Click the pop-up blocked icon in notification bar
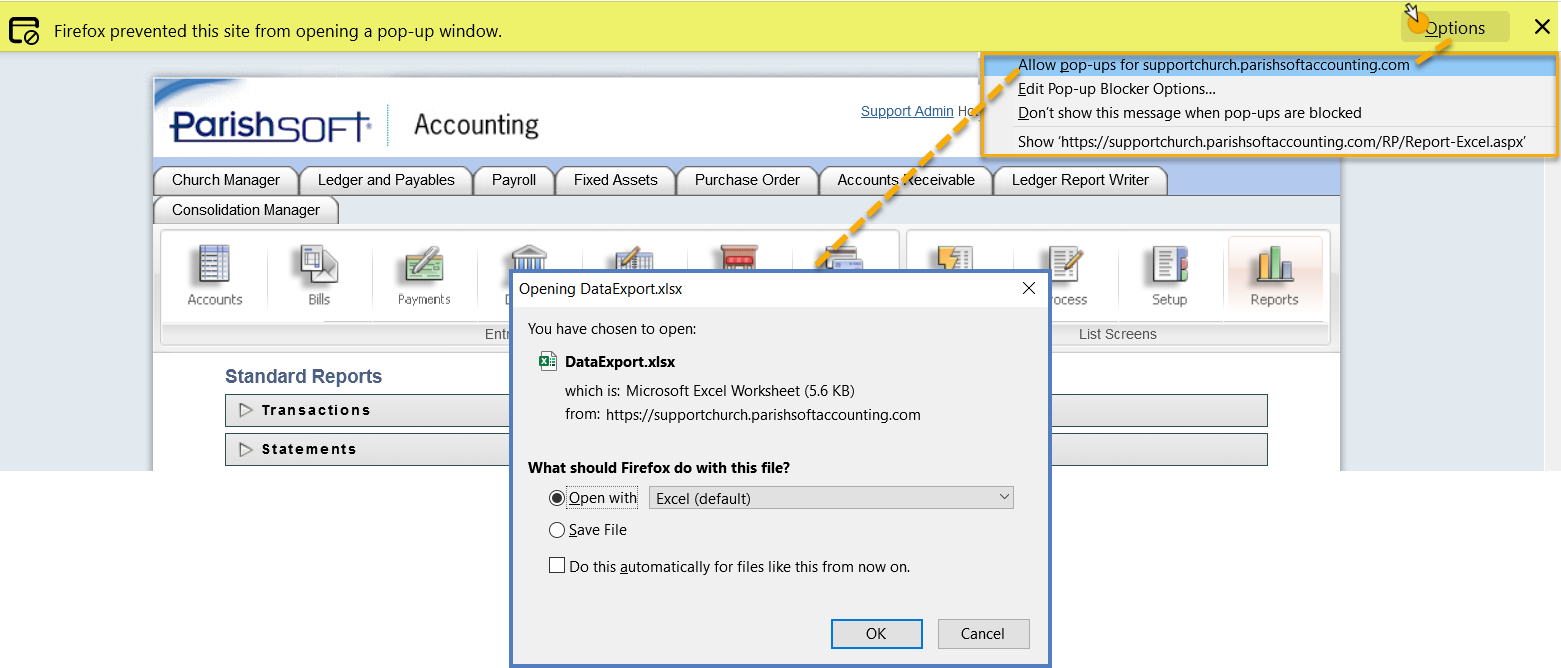The width and height of the screenshot is (1561, 668). pyautogui.click(x=24, y=30)
